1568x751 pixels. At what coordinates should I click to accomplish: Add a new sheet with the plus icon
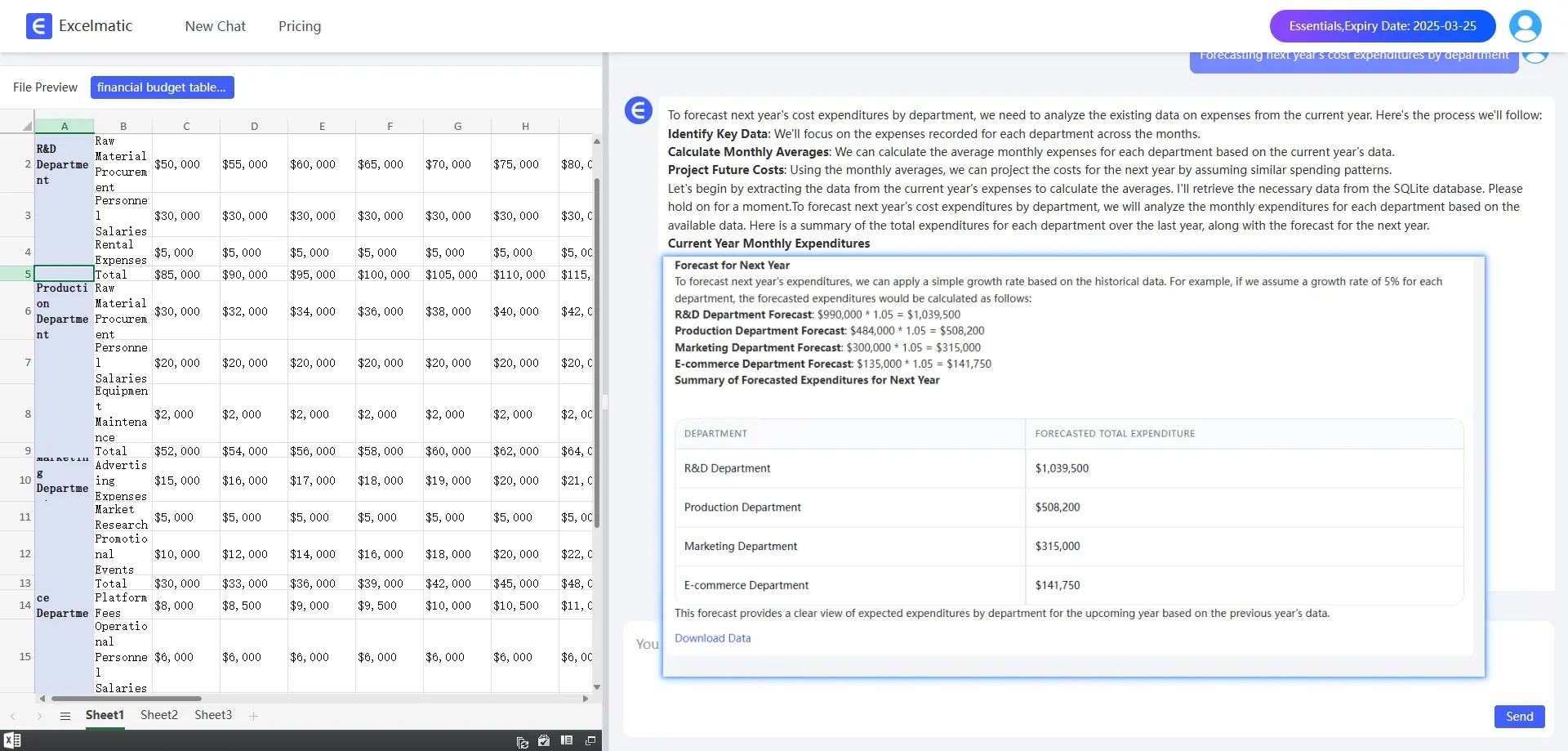(254, 716)
